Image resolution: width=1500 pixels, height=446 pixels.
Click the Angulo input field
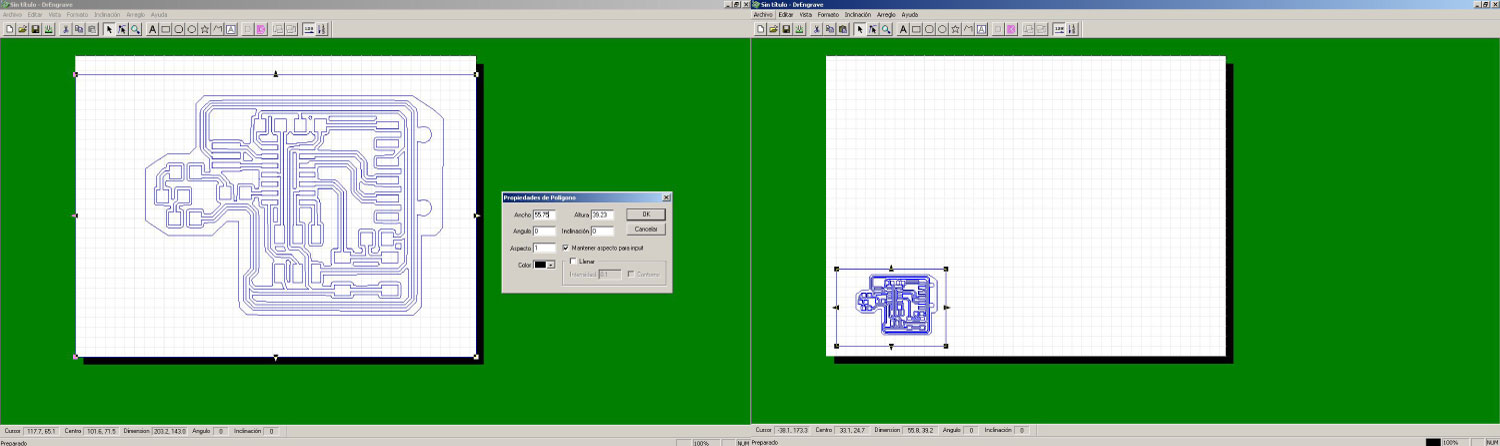point(544,231)
